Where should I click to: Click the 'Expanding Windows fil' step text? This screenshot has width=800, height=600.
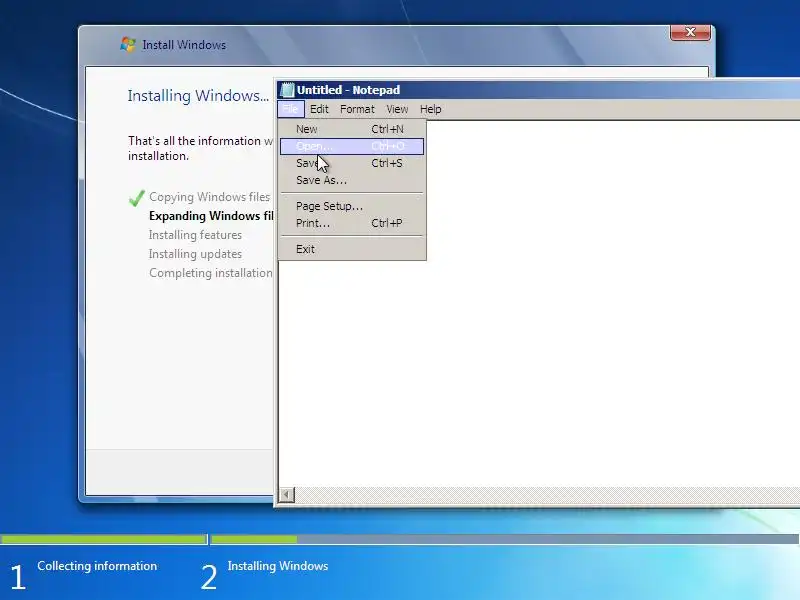pos(211,216)
